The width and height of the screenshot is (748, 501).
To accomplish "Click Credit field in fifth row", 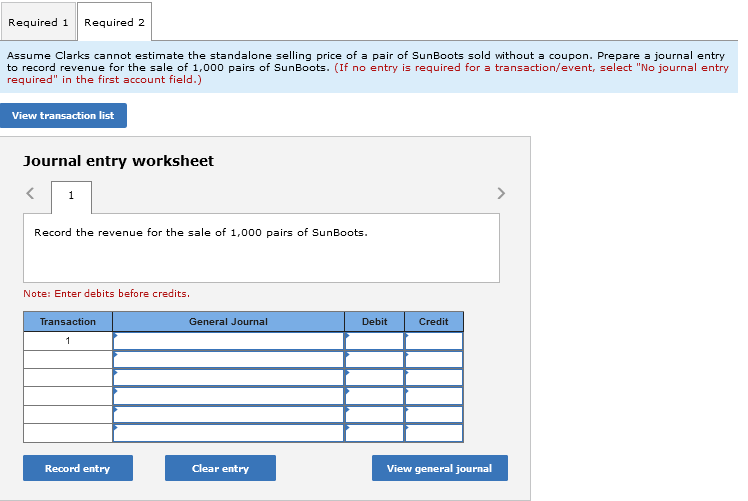I will 434,415.
